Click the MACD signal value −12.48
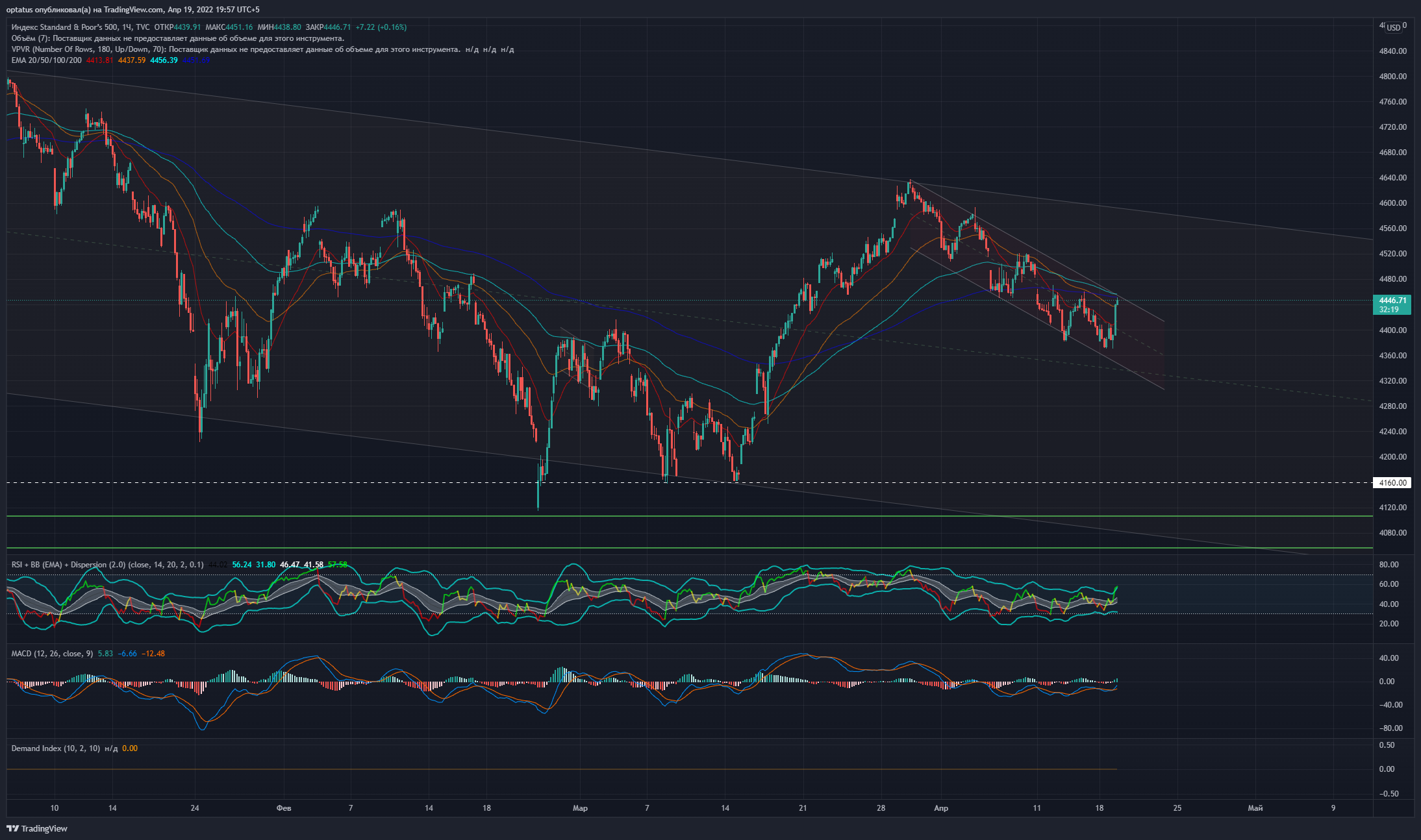The height and width of the screenshot is (840, 1421). coord(154,654)
